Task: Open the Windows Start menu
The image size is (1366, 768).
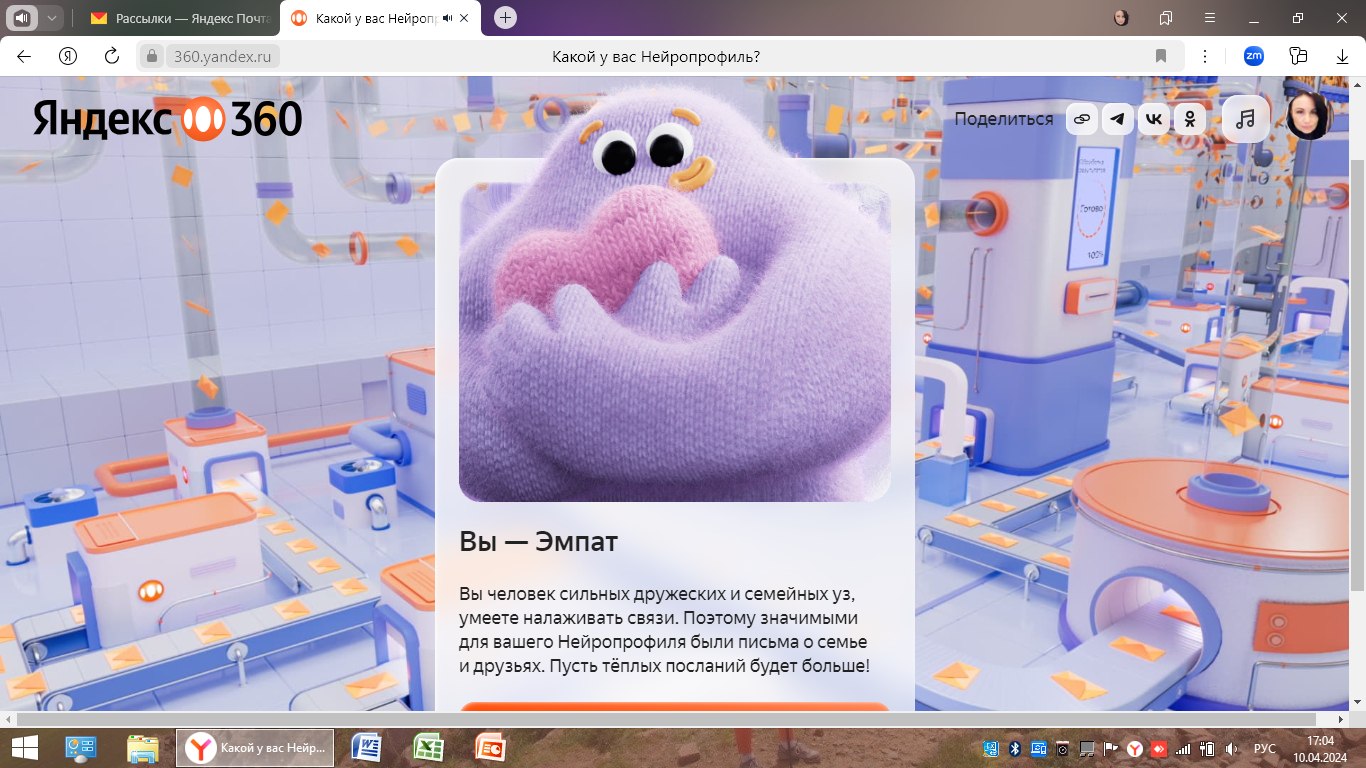Action: [24, 748]
